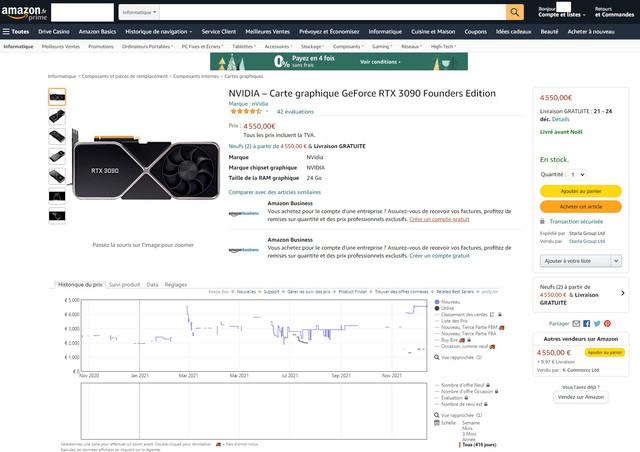640x452 pixels.
Task: Open 42 évaluations link
Action: click(295, 111)
